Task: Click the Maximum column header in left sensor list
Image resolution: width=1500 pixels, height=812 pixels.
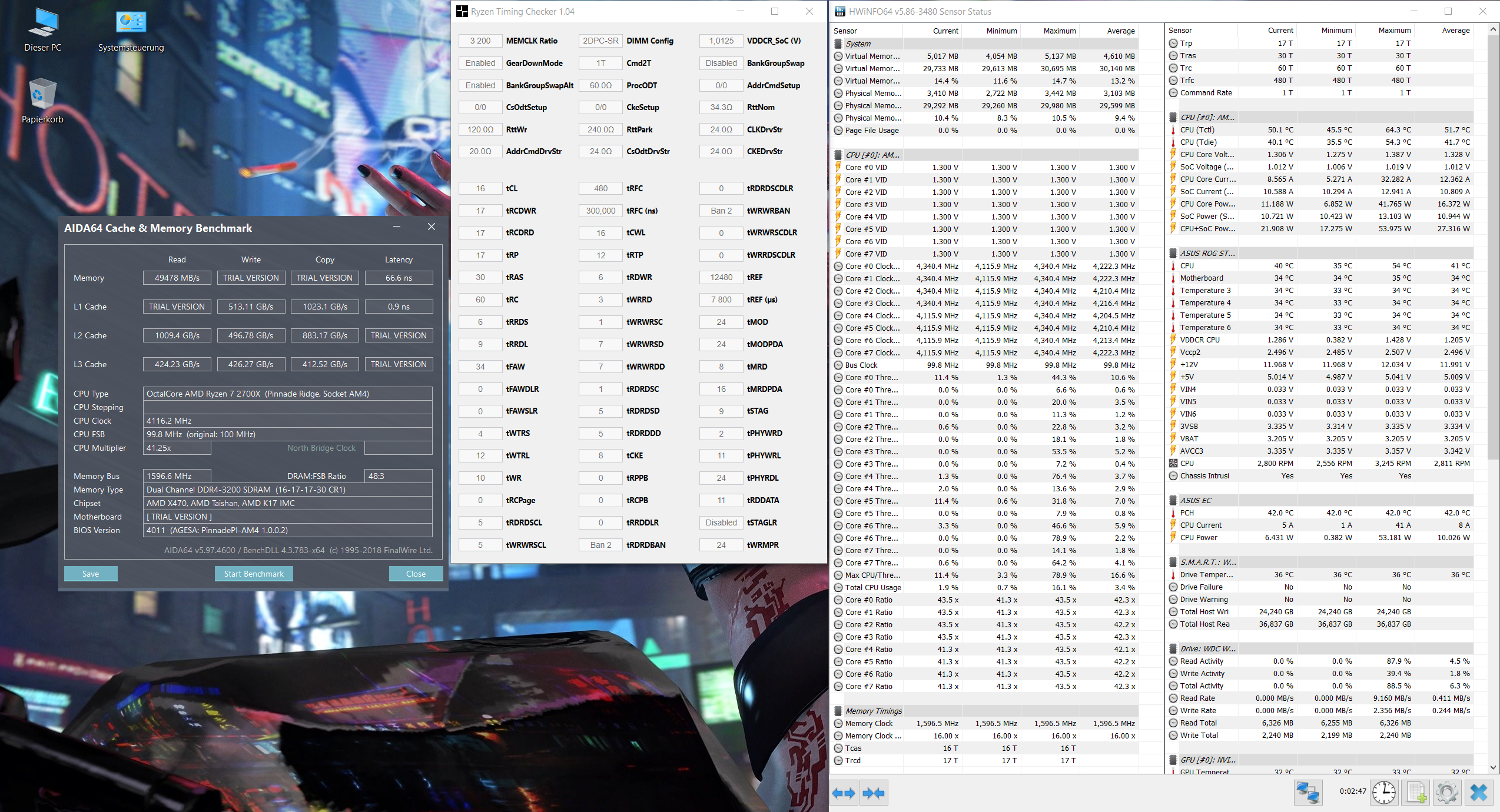Action: [1059, 31]
